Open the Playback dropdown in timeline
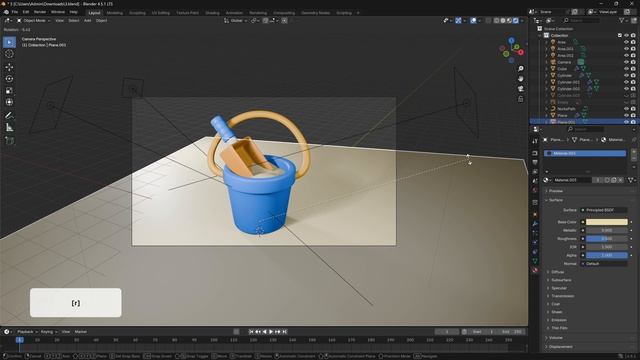 click(27, 332)
